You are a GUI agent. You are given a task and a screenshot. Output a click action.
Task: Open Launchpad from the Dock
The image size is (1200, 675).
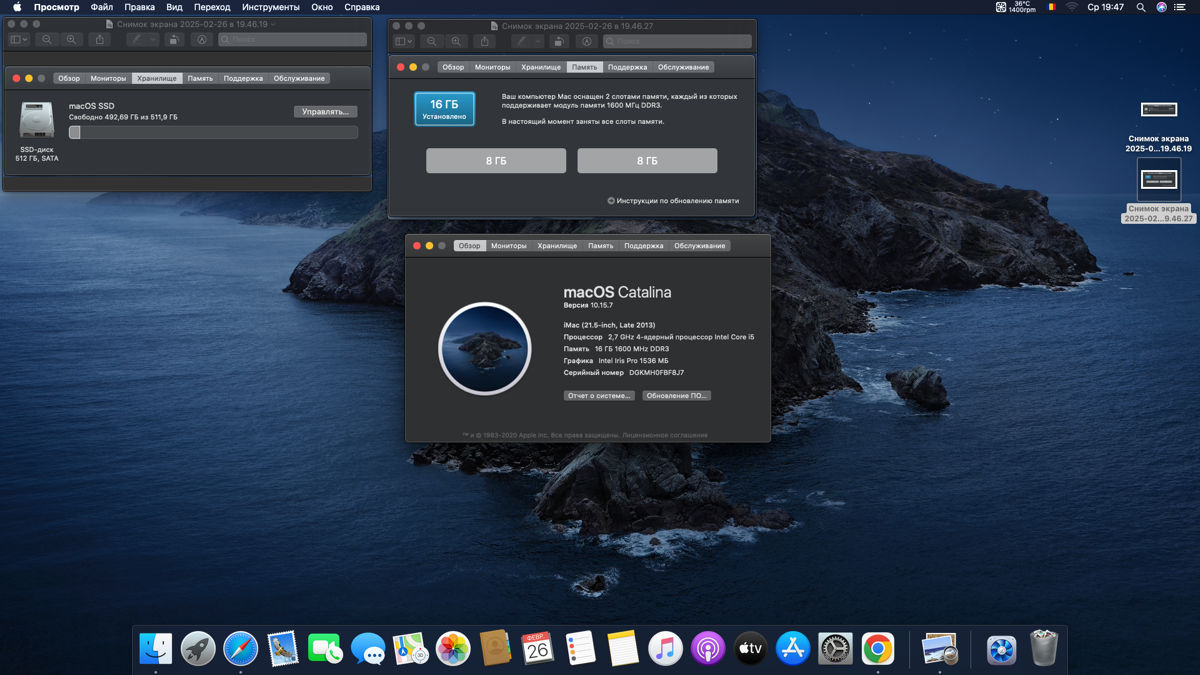[x=198, y=649]
